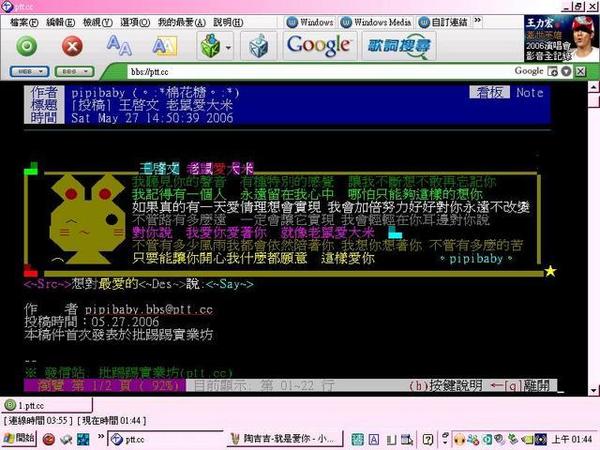Click the pipibaby.bbs@ptt.cc author address
Viewport: 600px width, 450px height.
(x=148, y=309)
